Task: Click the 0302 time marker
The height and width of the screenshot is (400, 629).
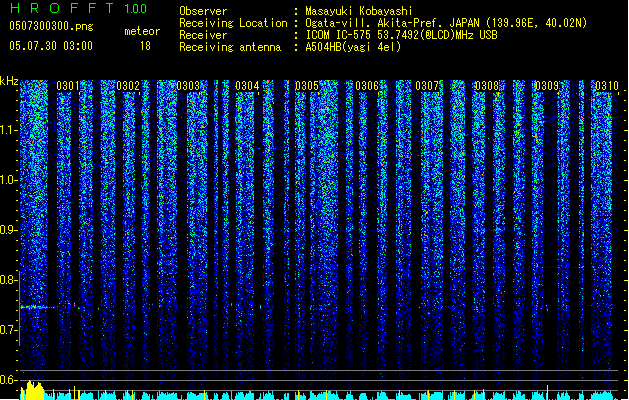Action: coord(128,86)
